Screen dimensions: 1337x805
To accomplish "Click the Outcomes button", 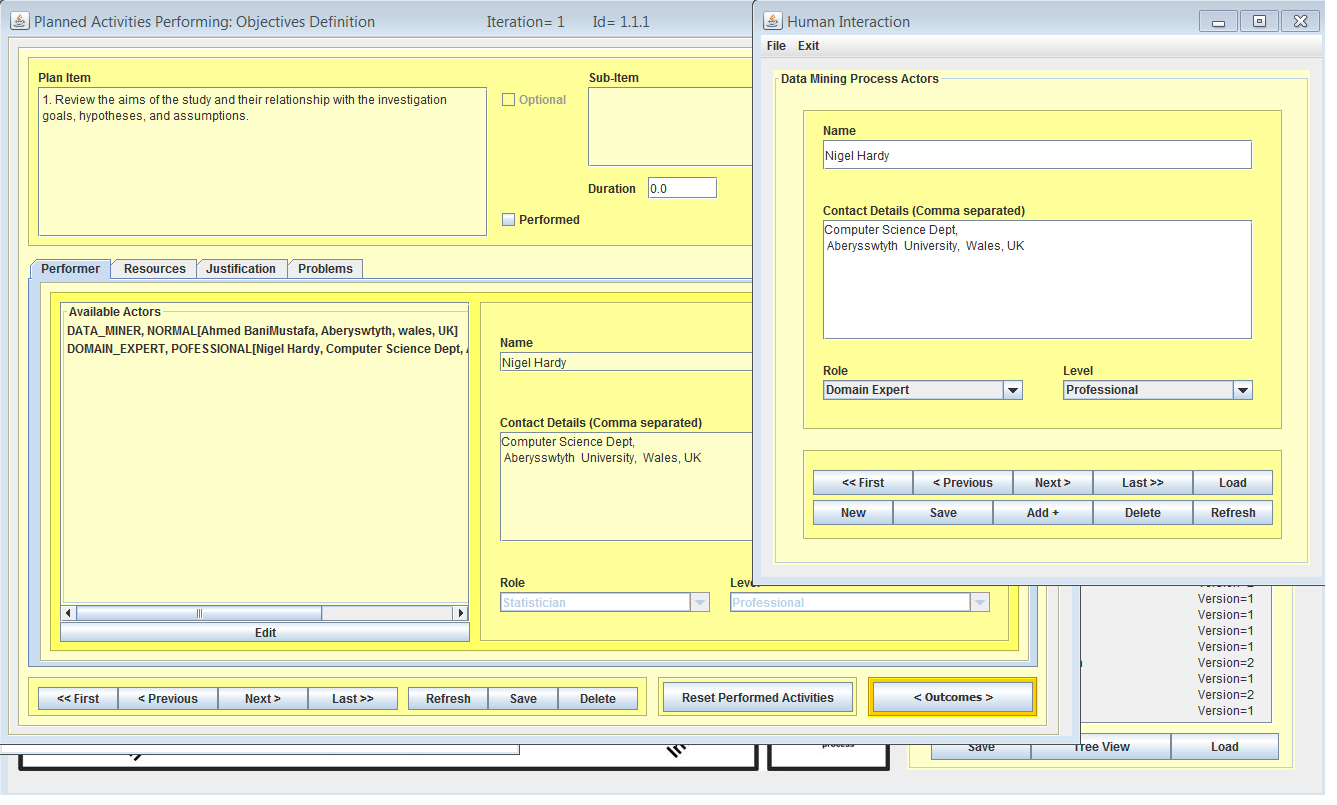I will coord(952,697).
